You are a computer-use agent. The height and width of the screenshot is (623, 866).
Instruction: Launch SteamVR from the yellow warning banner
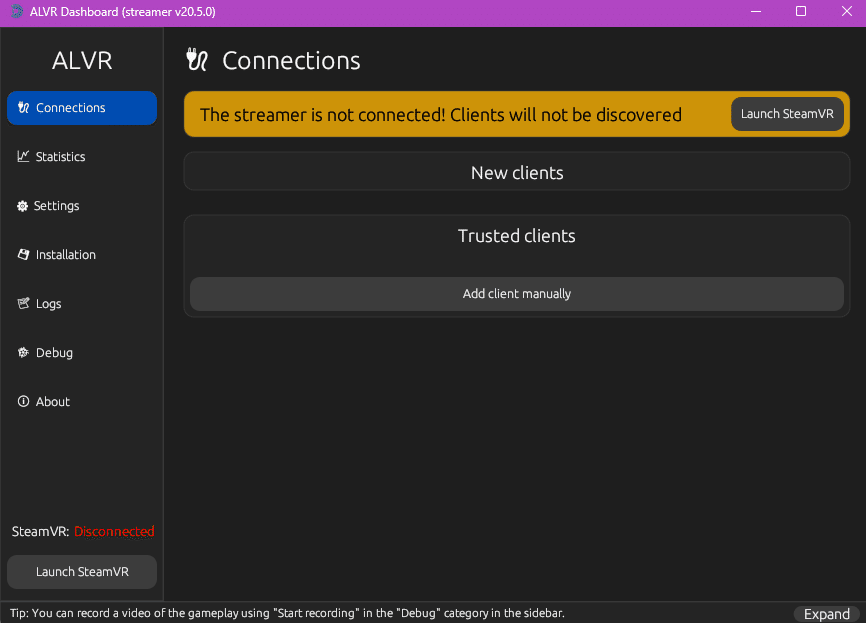pos(787,114)
